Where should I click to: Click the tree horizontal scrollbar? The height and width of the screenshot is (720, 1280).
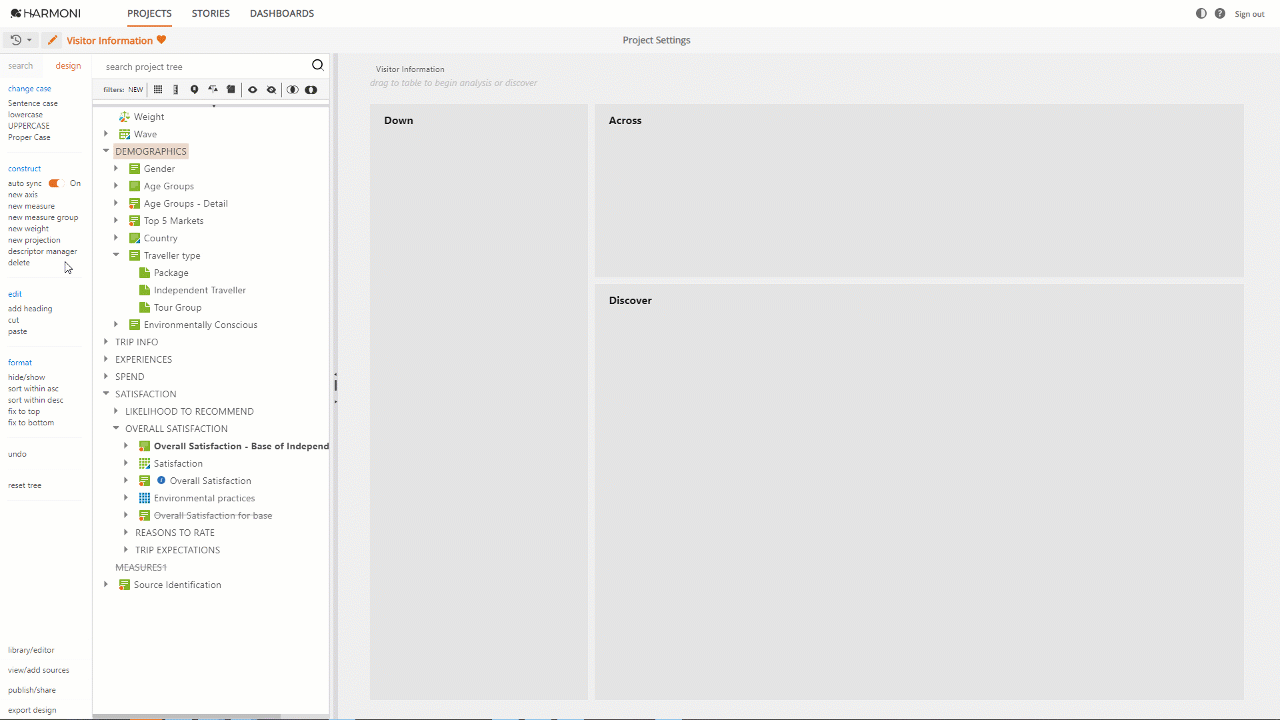pos(189,717)
